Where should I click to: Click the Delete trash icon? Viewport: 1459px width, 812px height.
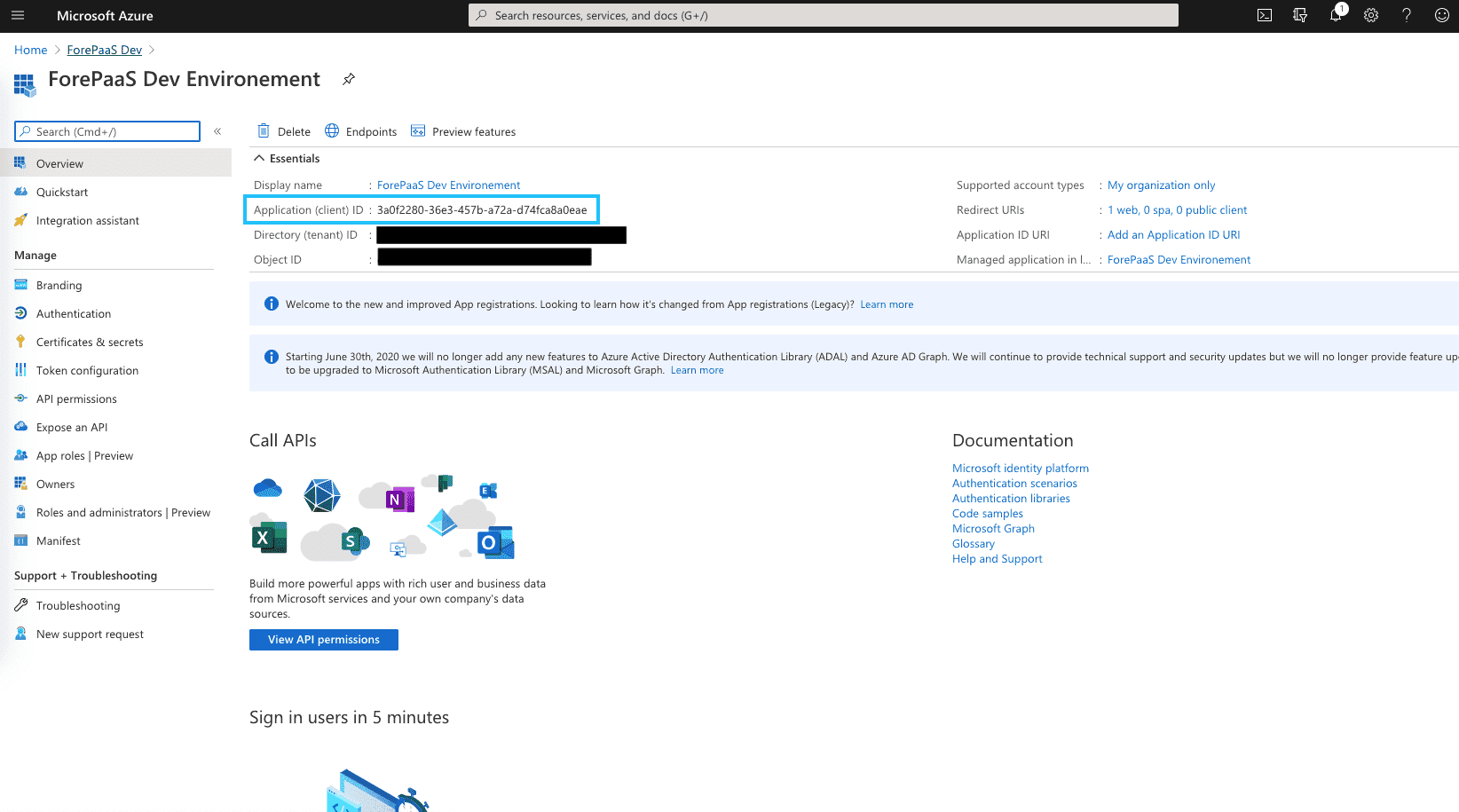point(264,131)
